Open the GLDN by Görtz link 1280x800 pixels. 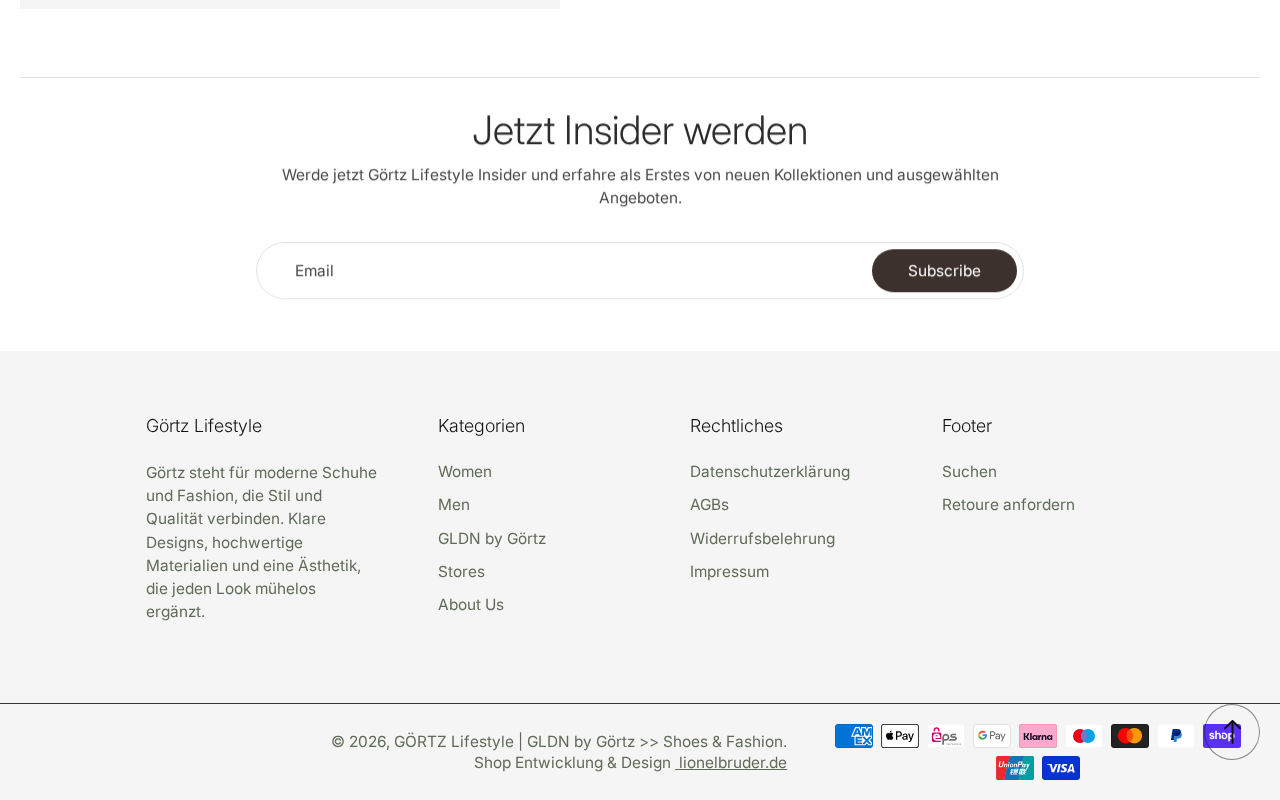[x=492, y=539]
